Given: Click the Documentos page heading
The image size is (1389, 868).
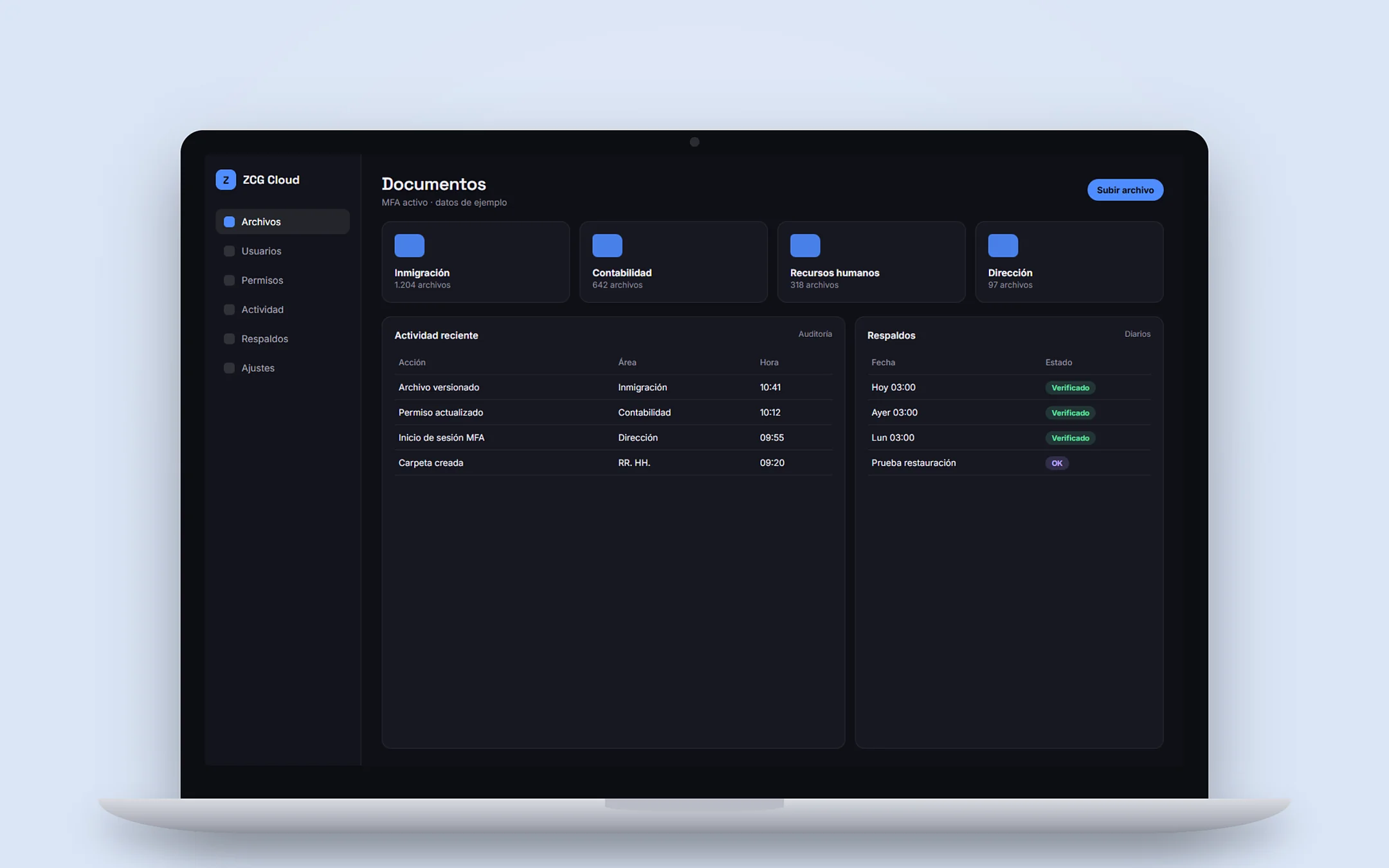Looking at the screenshot, I should 433,184.
